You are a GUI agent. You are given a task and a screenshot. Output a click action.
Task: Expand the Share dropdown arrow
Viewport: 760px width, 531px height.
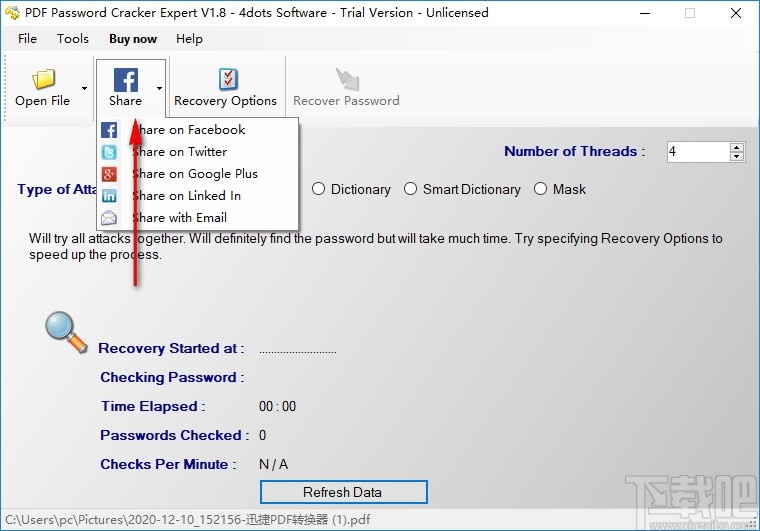point(159,88)
